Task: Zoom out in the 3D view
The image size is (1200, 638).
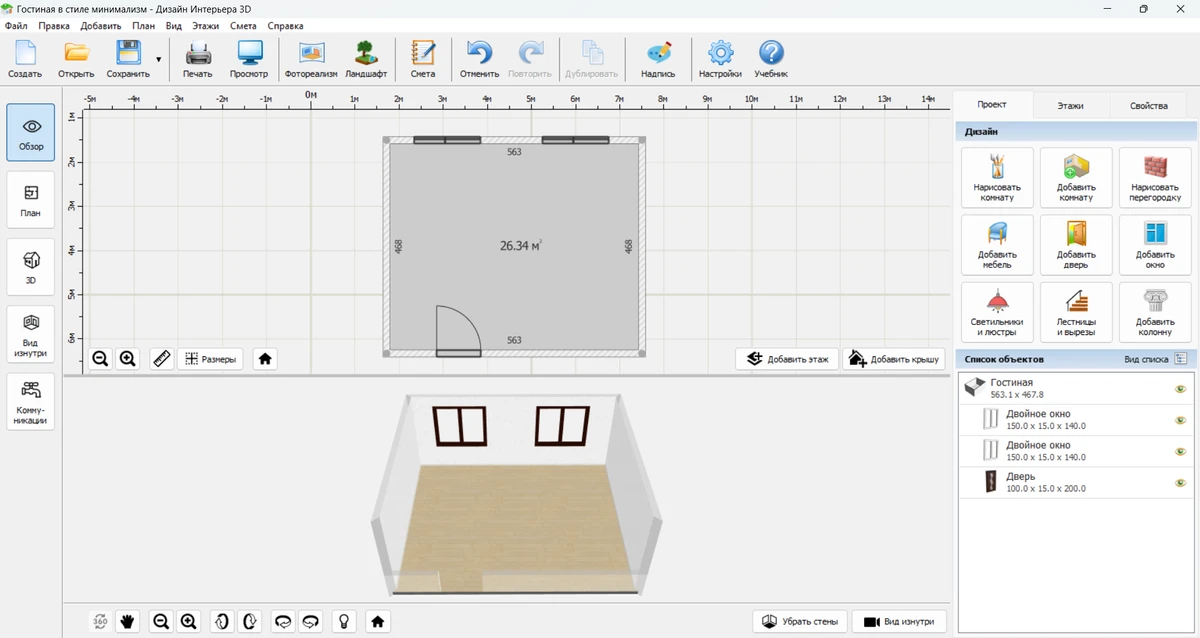Action: point(160,621)
